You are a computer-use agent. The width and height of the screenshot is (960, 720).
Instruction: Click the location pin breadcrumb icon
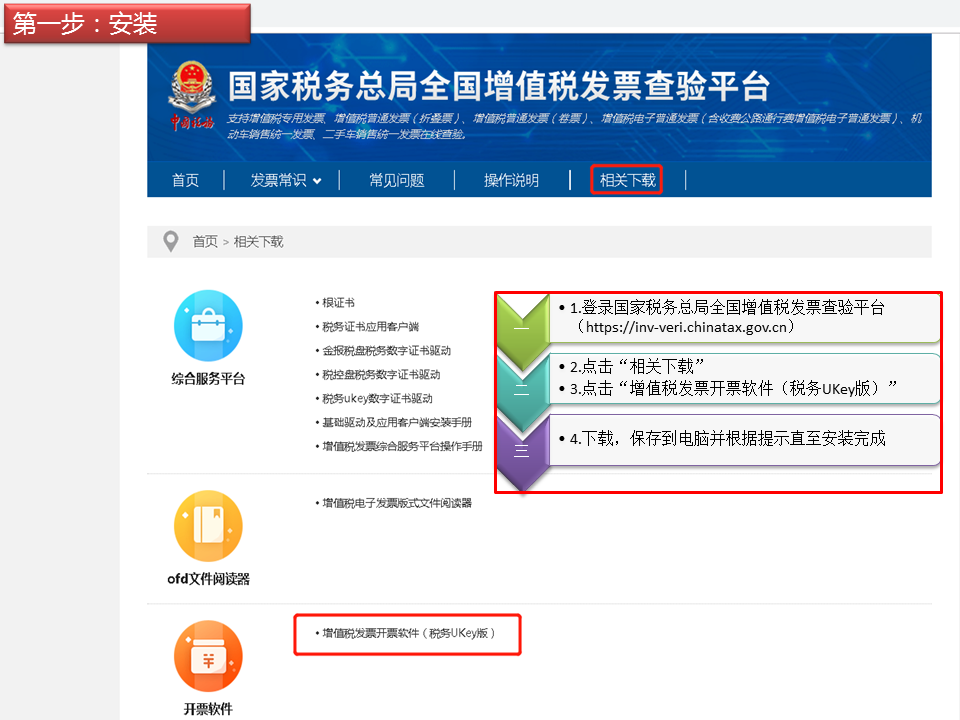[x=171, y=241]
